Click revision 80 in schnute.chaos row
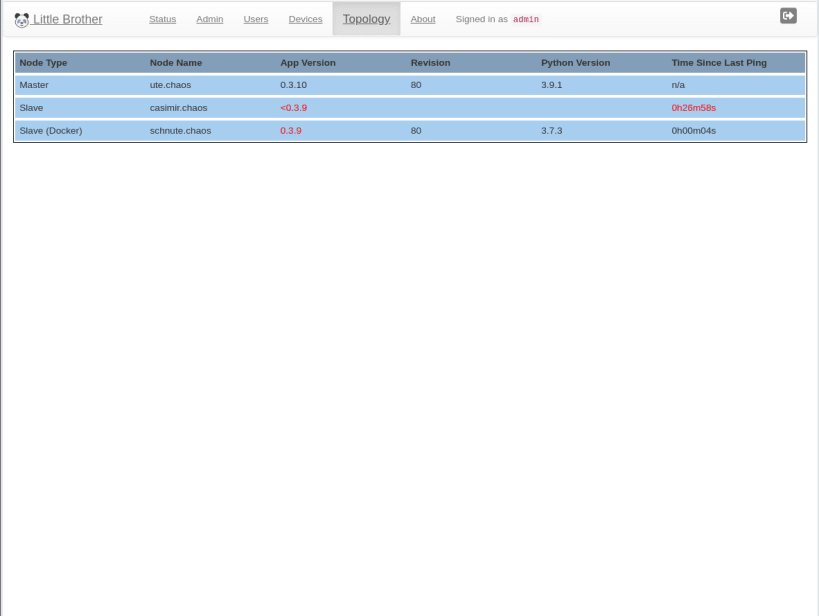This screenshot has width=819, height=616. pos(416,131)
